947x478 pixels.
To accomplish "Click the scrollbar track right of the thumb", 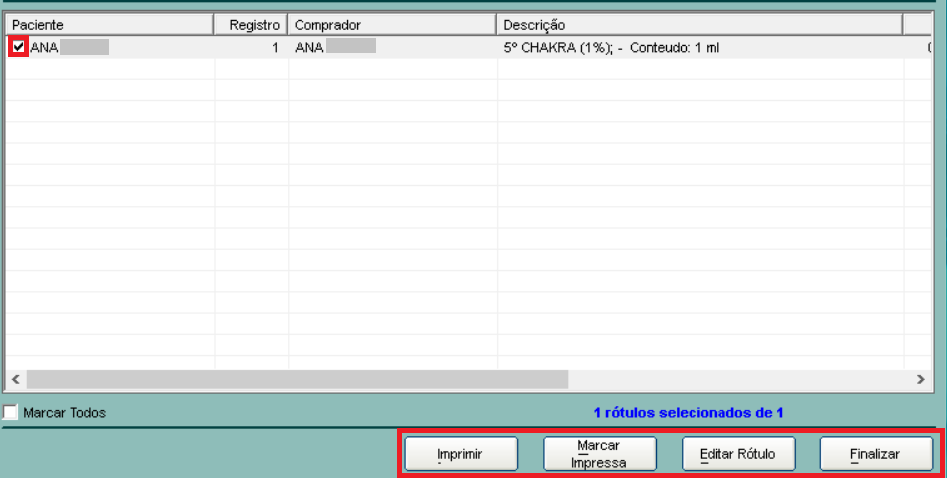I will tap(740, 380).
